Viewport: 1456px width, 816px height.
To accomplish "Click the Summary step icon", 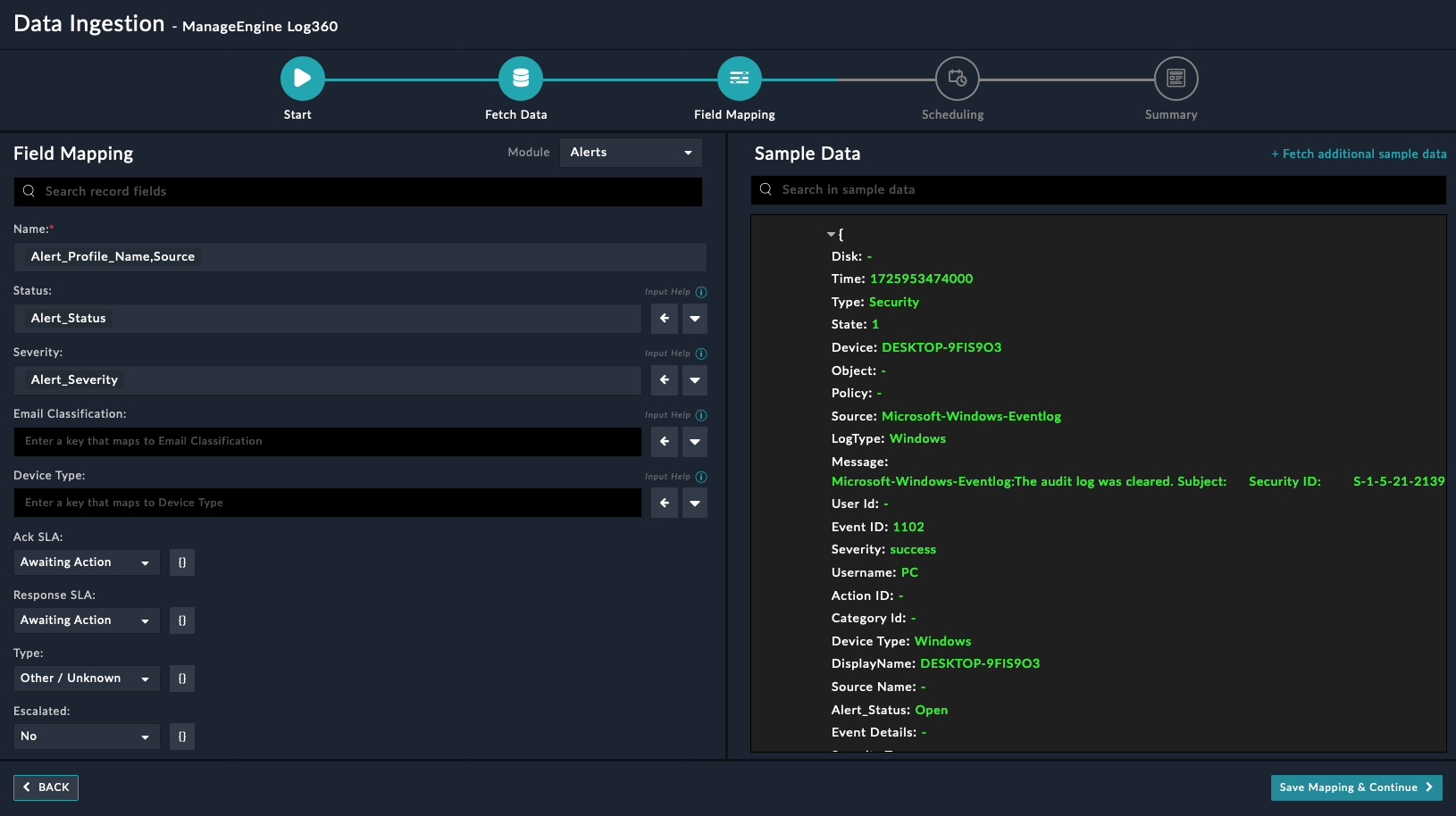I will pos(1176,79).
